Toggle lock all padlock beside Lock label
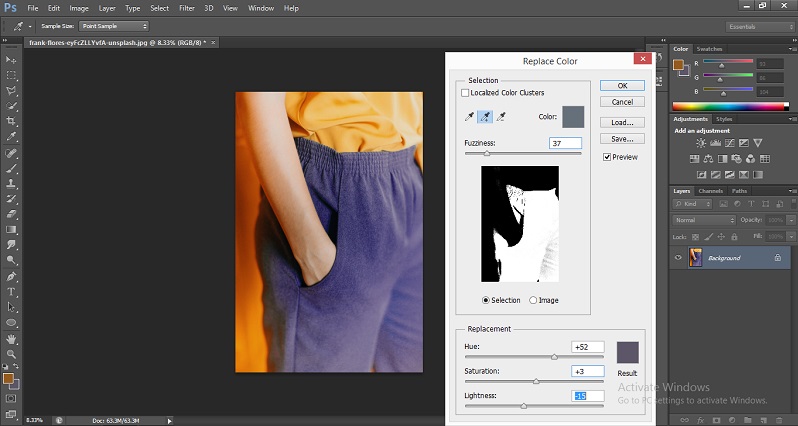Screen dimensions: 798x426 (x=734, y=237)
